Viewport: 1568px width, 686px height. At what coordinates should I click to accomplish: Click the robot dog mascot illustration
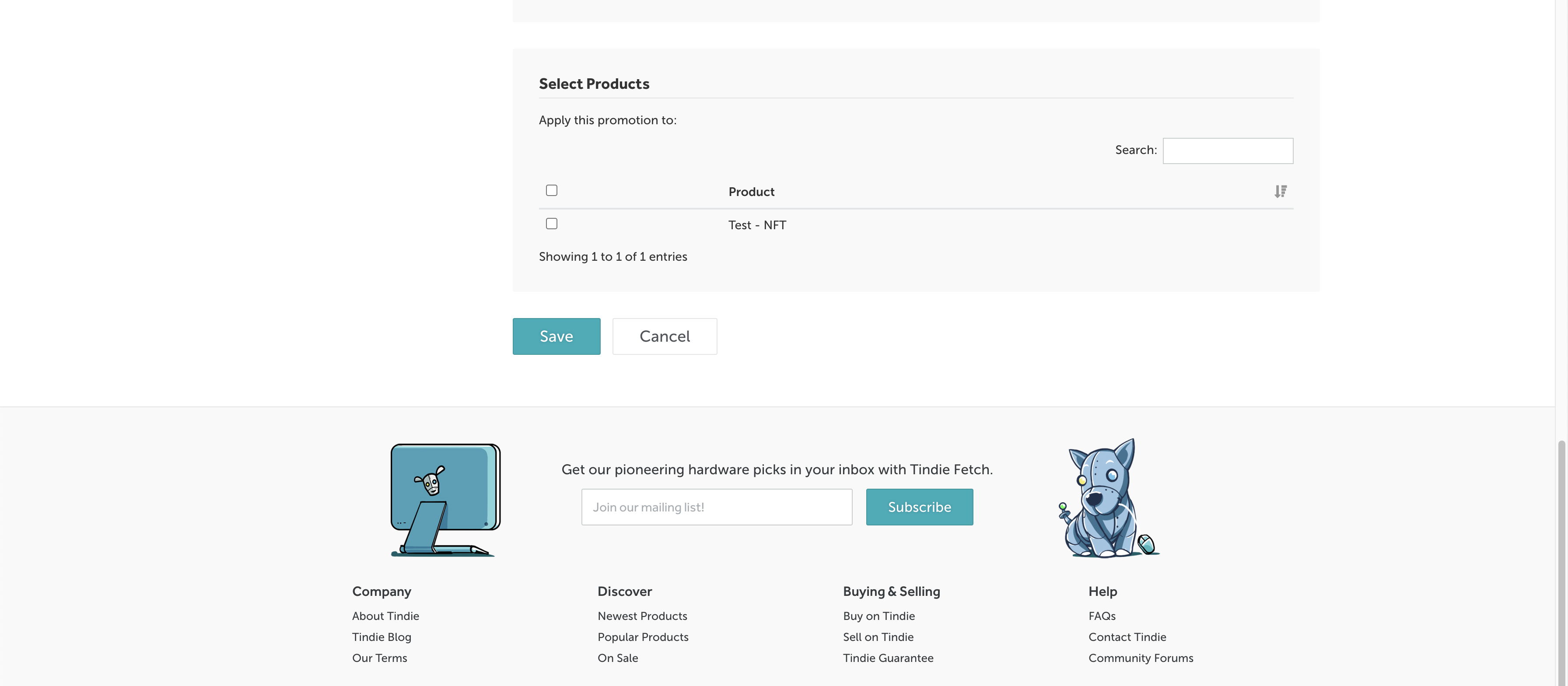tap(1108, 499)
